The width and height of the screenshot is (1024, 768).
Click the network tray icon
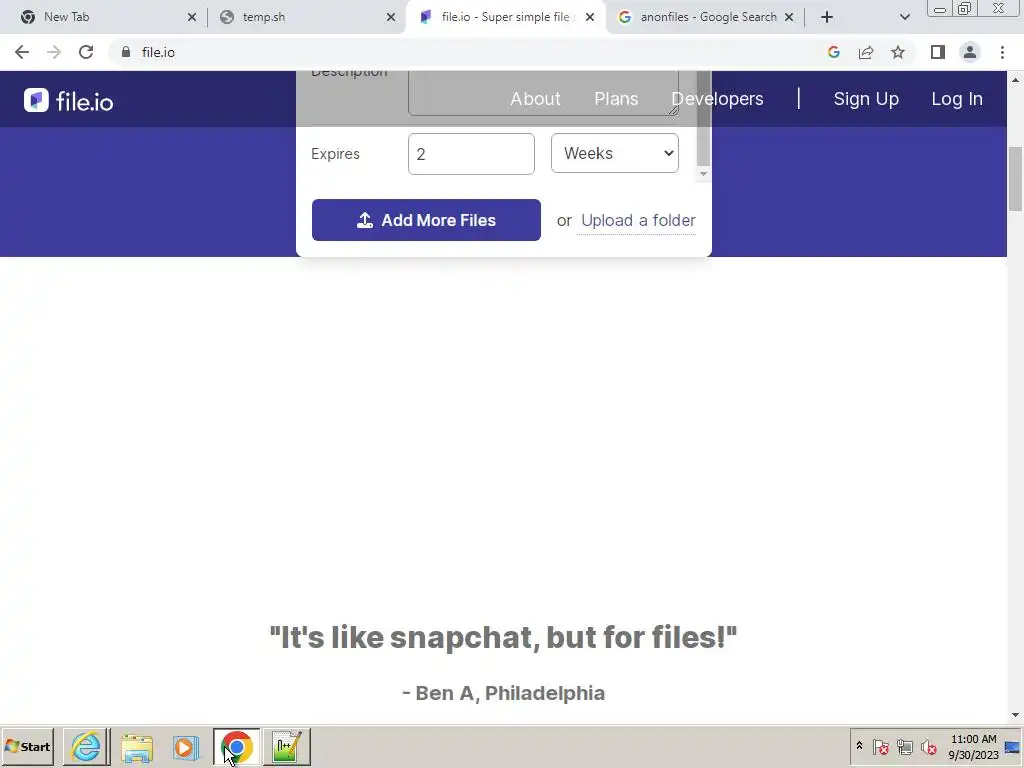(904, 746)
